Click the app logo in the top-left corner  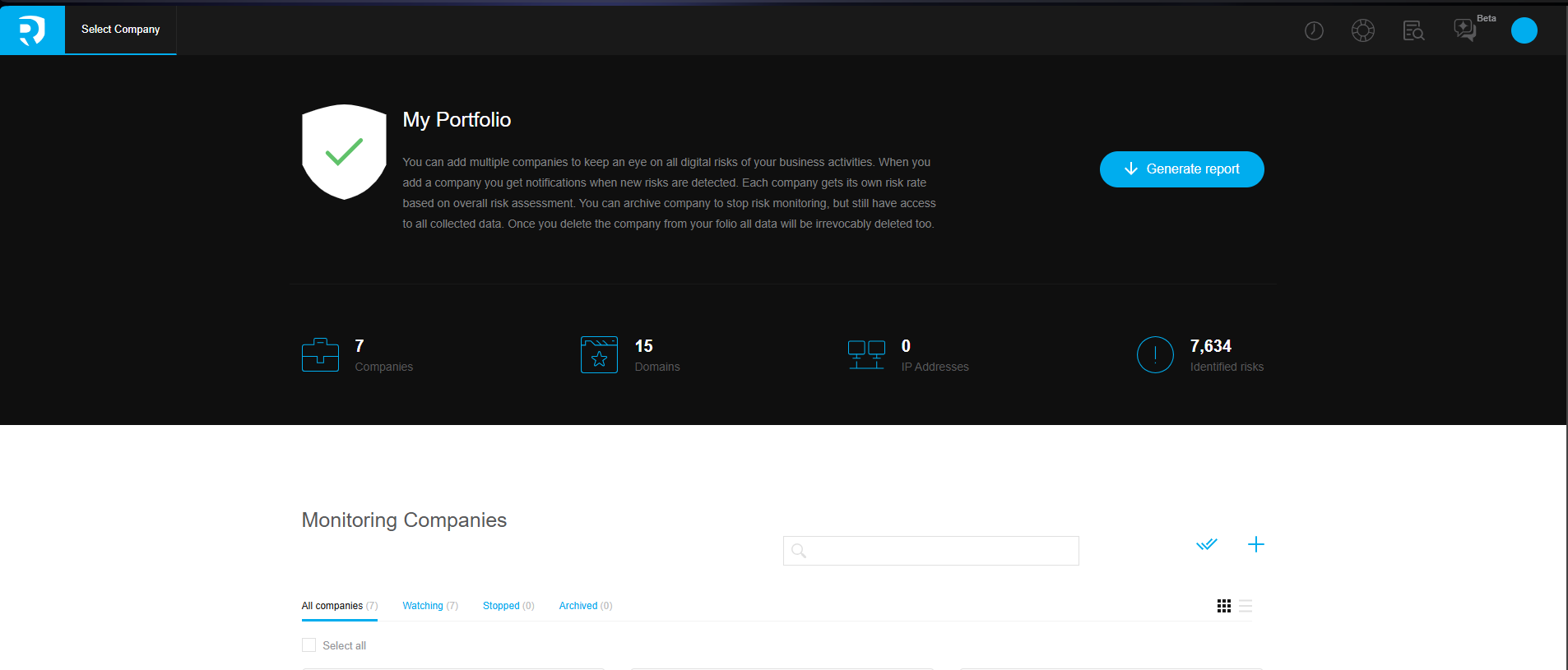(32, 30)
